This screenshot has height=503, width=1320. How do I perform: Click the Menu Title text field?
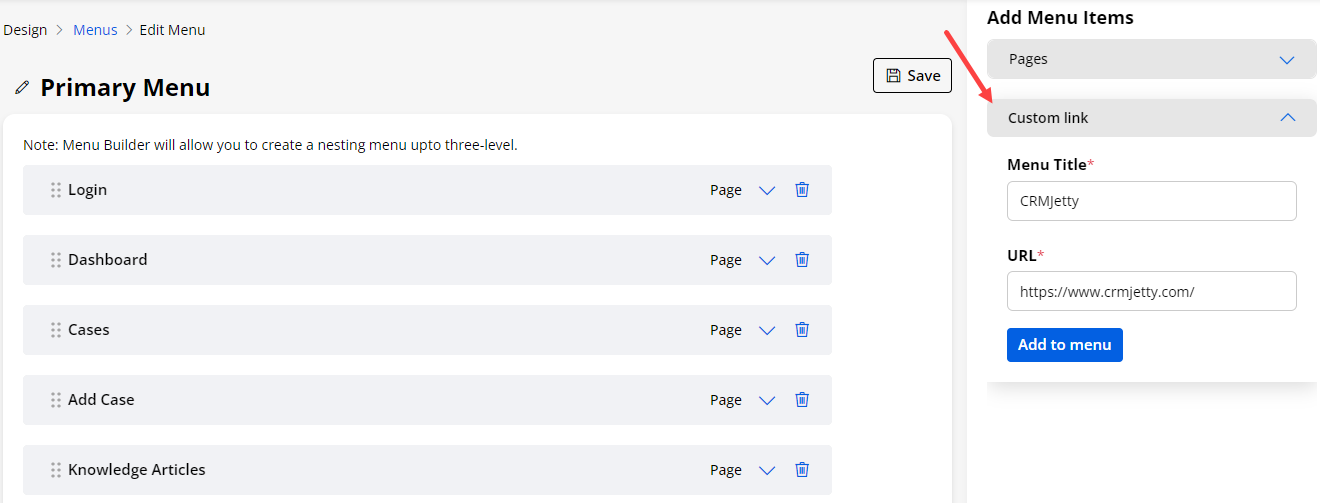[x=1151, y=201]
